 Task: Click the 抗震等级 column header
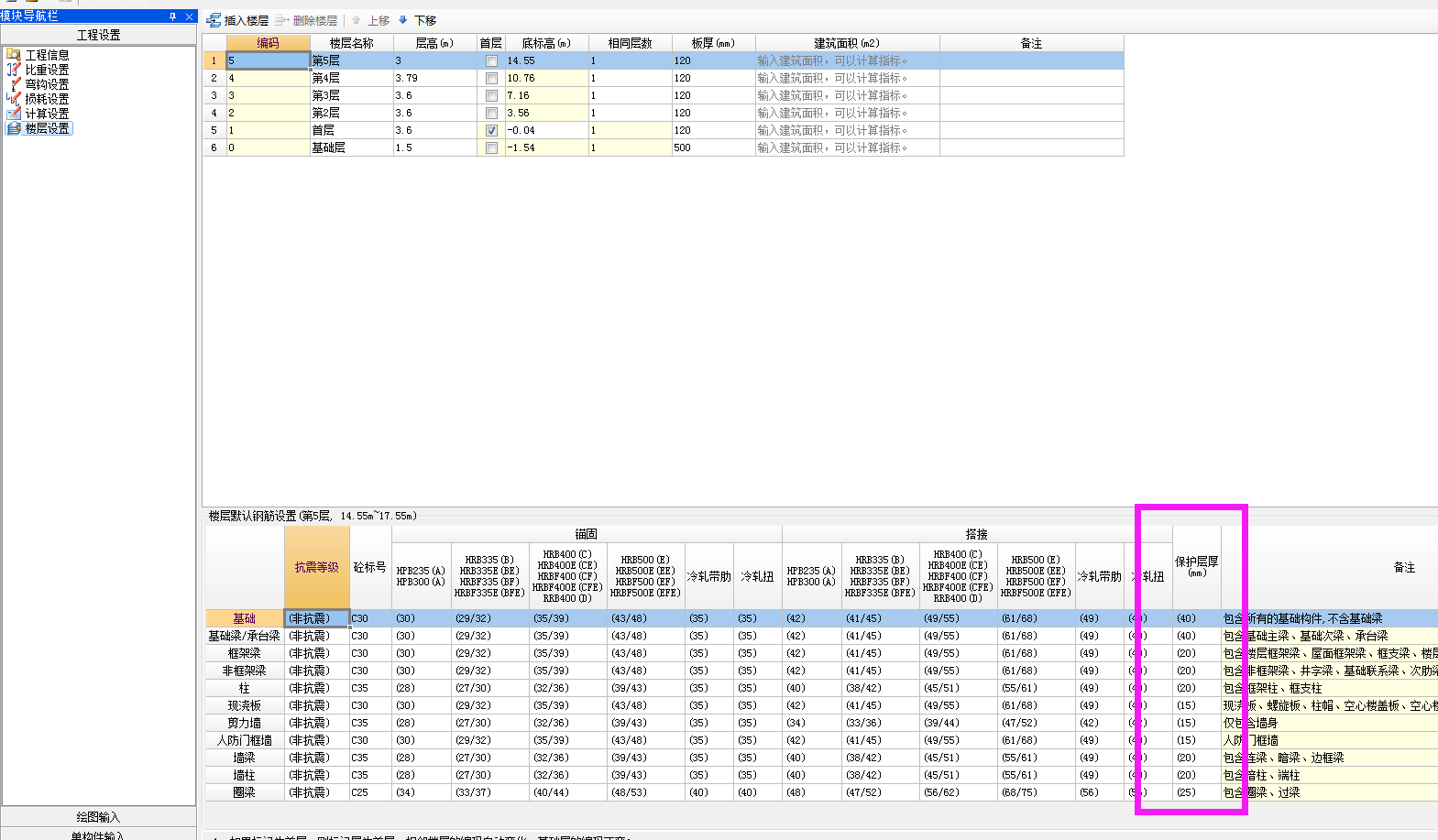[317, 567]
